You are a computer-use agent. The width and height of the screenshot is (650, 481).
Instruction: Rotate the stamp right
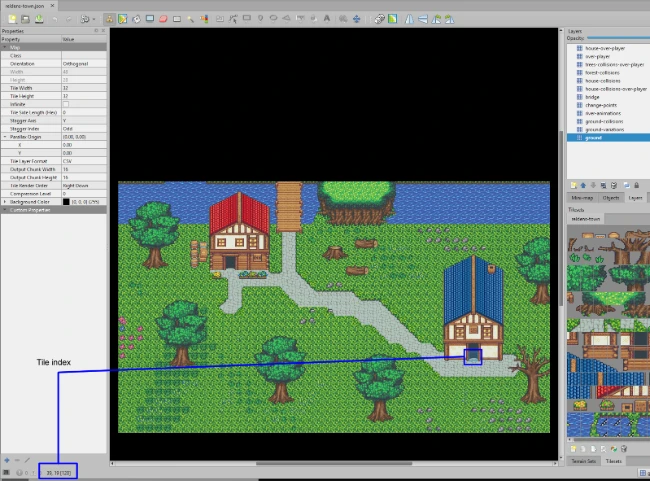(x=450, y=19)
